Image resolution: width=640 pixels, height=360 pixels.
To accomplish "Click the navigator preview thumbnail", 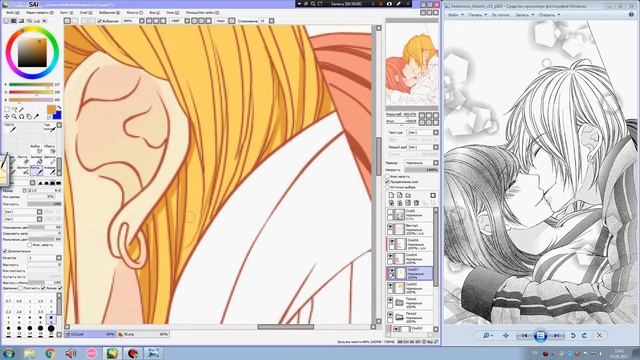I will tap(412, 64).
